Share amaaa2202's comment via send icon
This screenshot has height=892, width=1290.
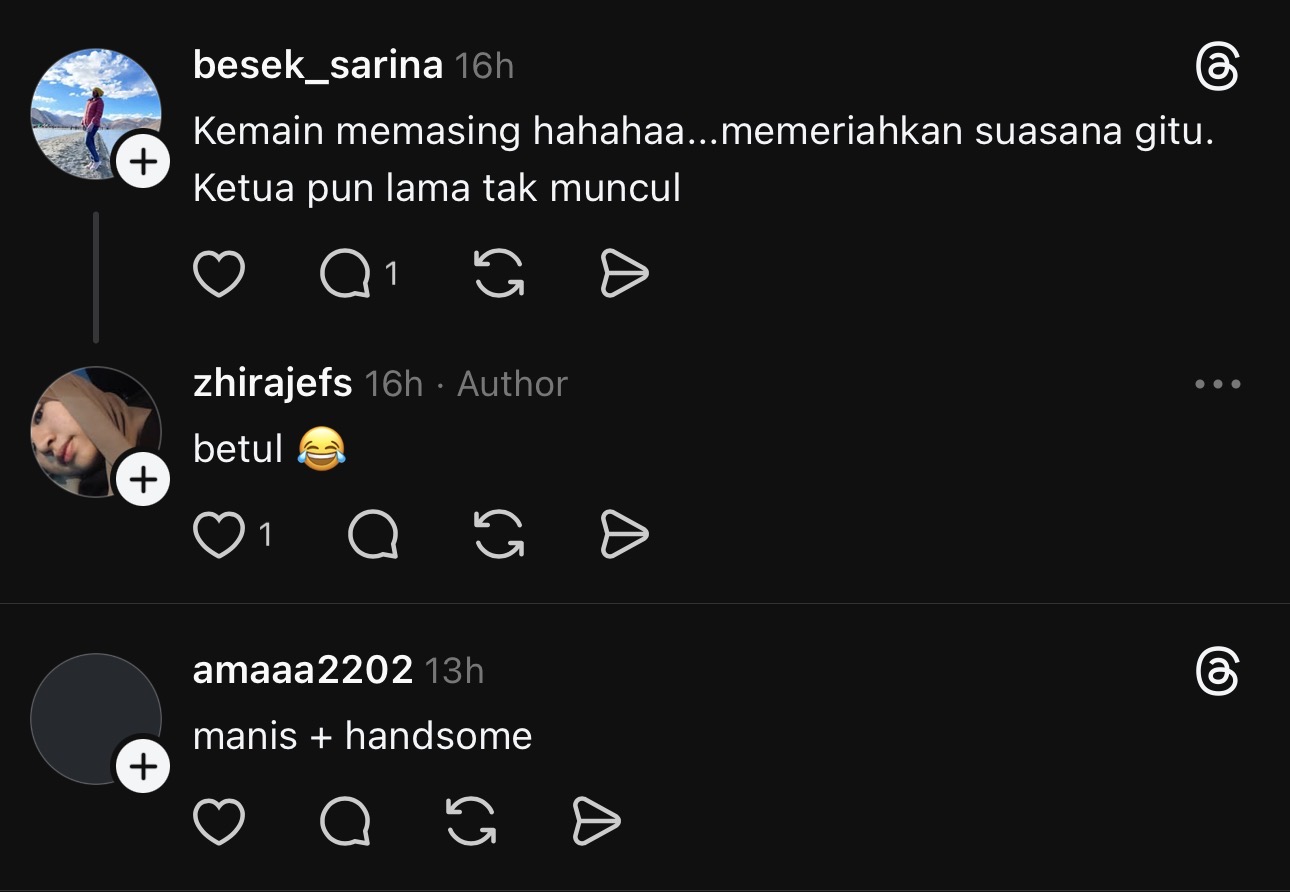point(596,822)
